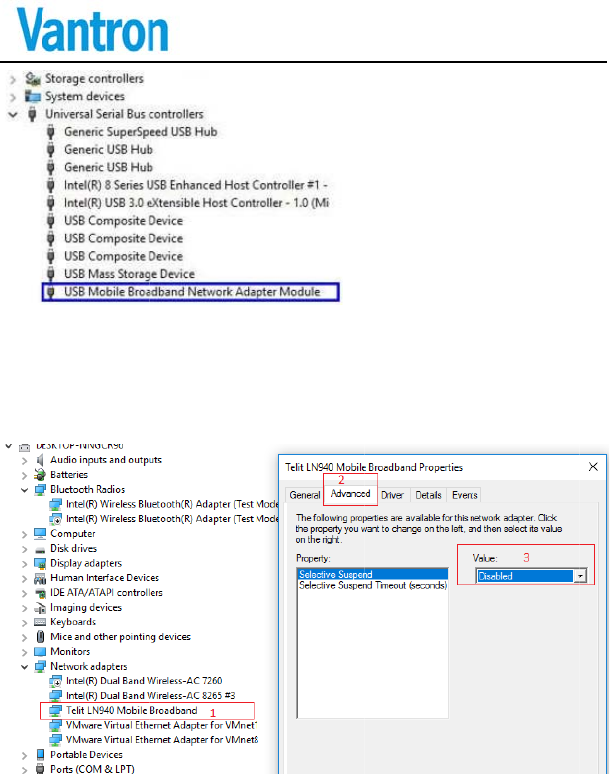The image size is (610, 774).
Task: Open the Value dropdown showing Disabled
Action: (x=532, y=576)
